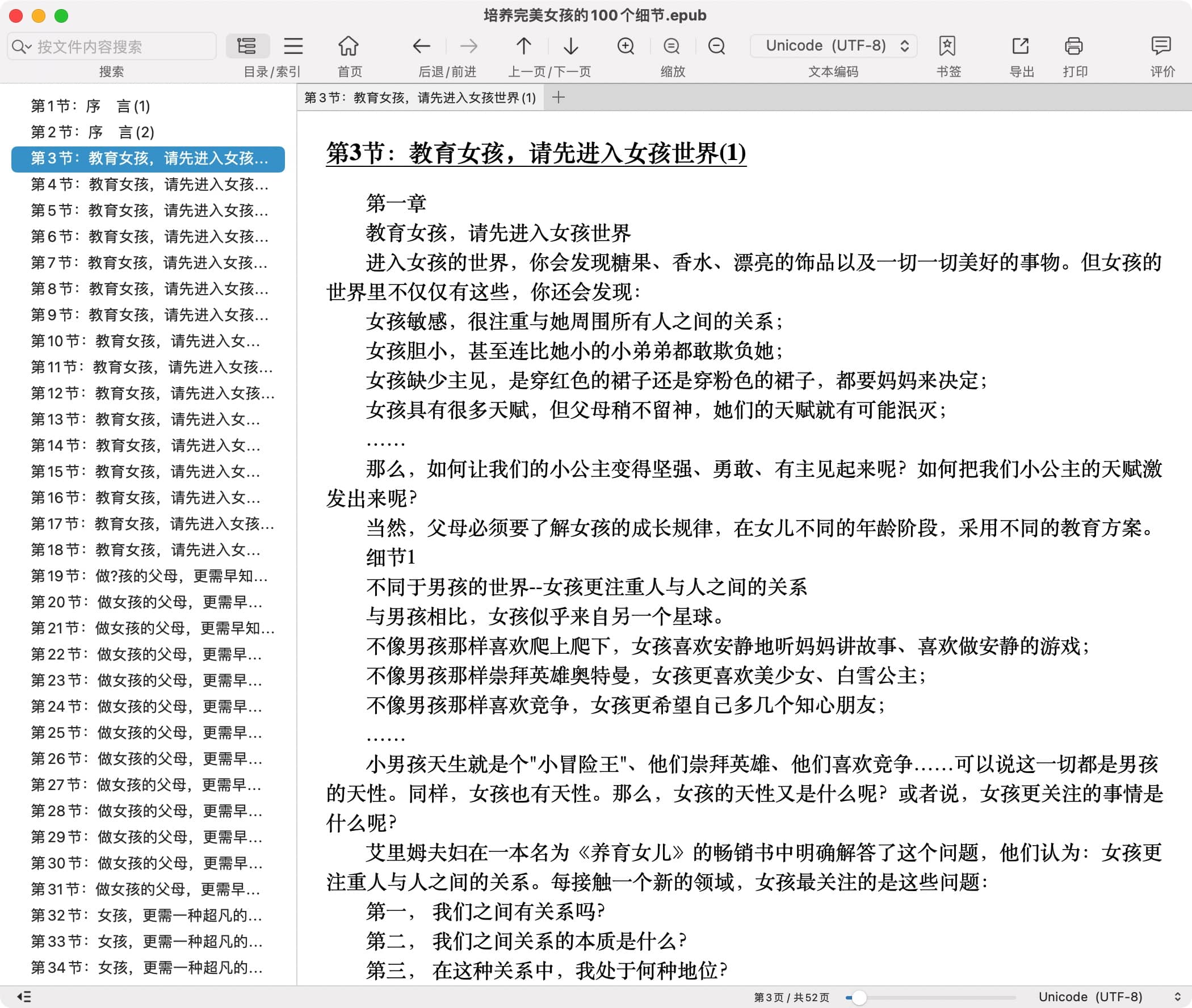Screen dimensions: 1192x1008
Task: Adjust the page position slider
Action: coord(858,998)
